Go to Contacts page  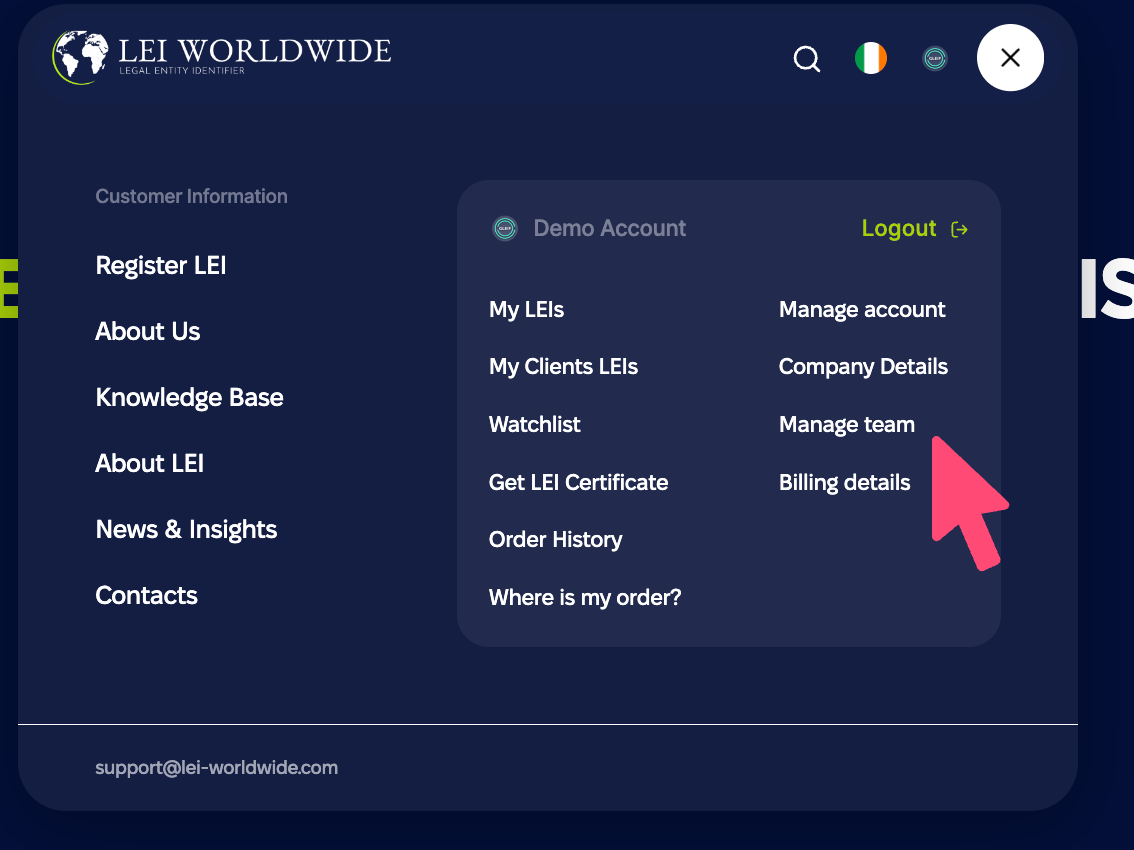[x=146, y=595]
